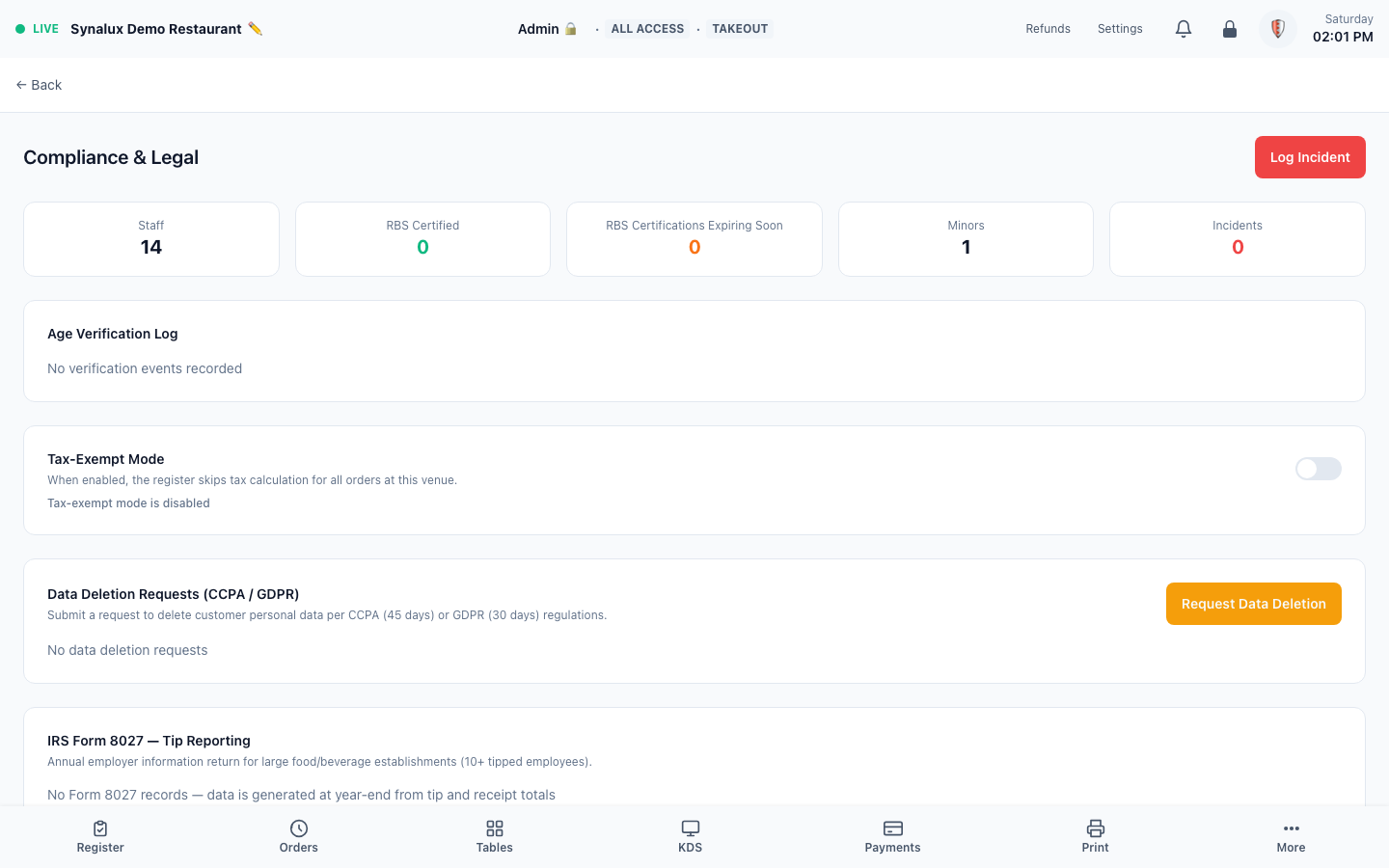
Task: Open the KDS monitor icon
Action: 691,828
